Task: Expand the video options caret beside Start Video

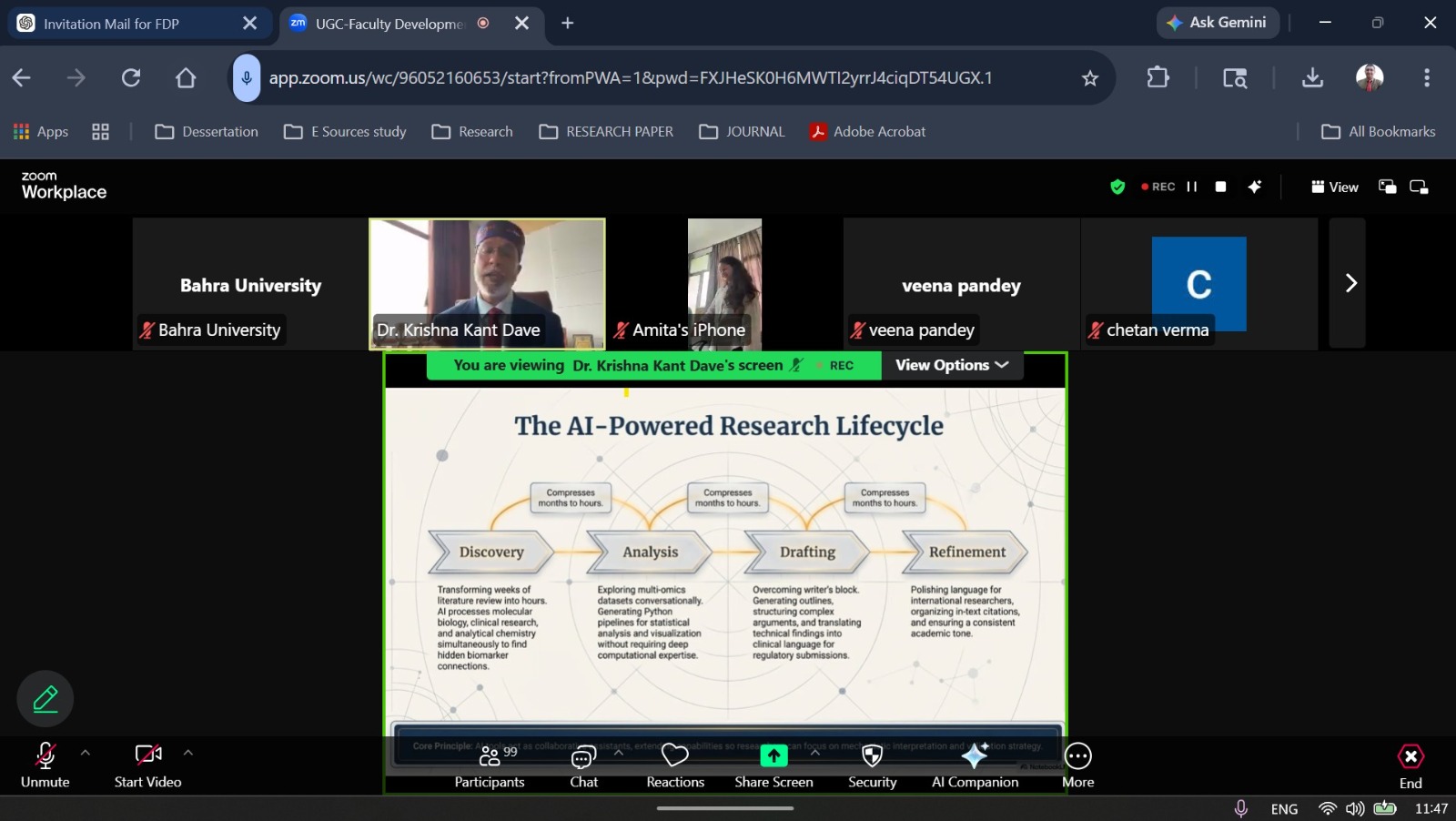Action: [188, 753]
